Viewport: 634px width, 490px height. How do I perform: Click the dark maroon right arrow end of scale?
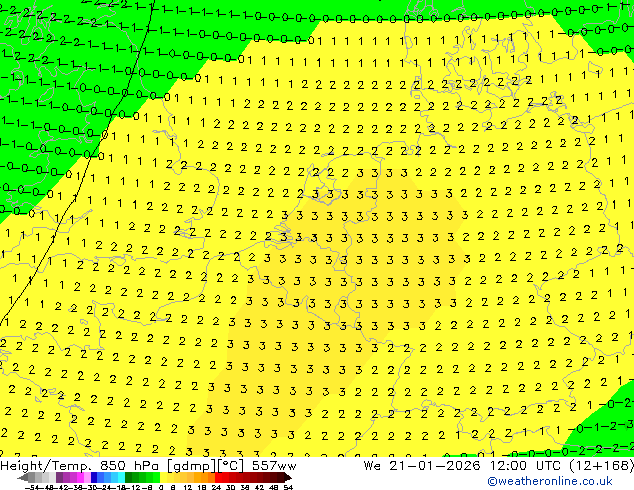click(x=288, y=477)
